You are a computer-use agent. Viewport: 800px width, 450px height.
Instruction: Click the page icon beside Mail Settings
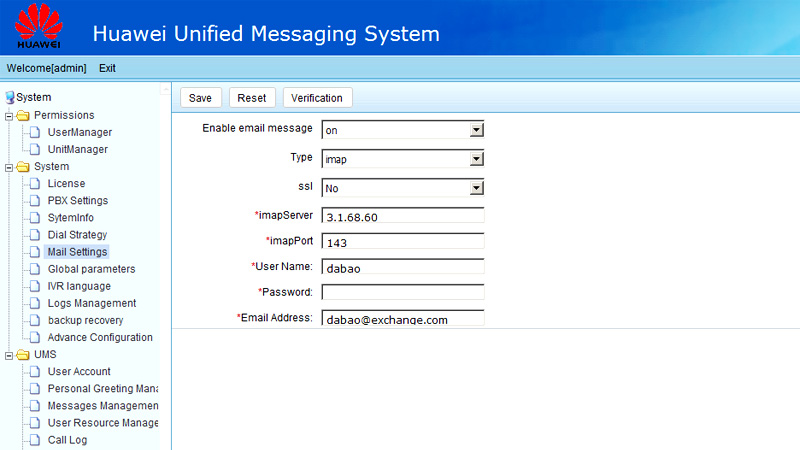(x=35, y=252)
